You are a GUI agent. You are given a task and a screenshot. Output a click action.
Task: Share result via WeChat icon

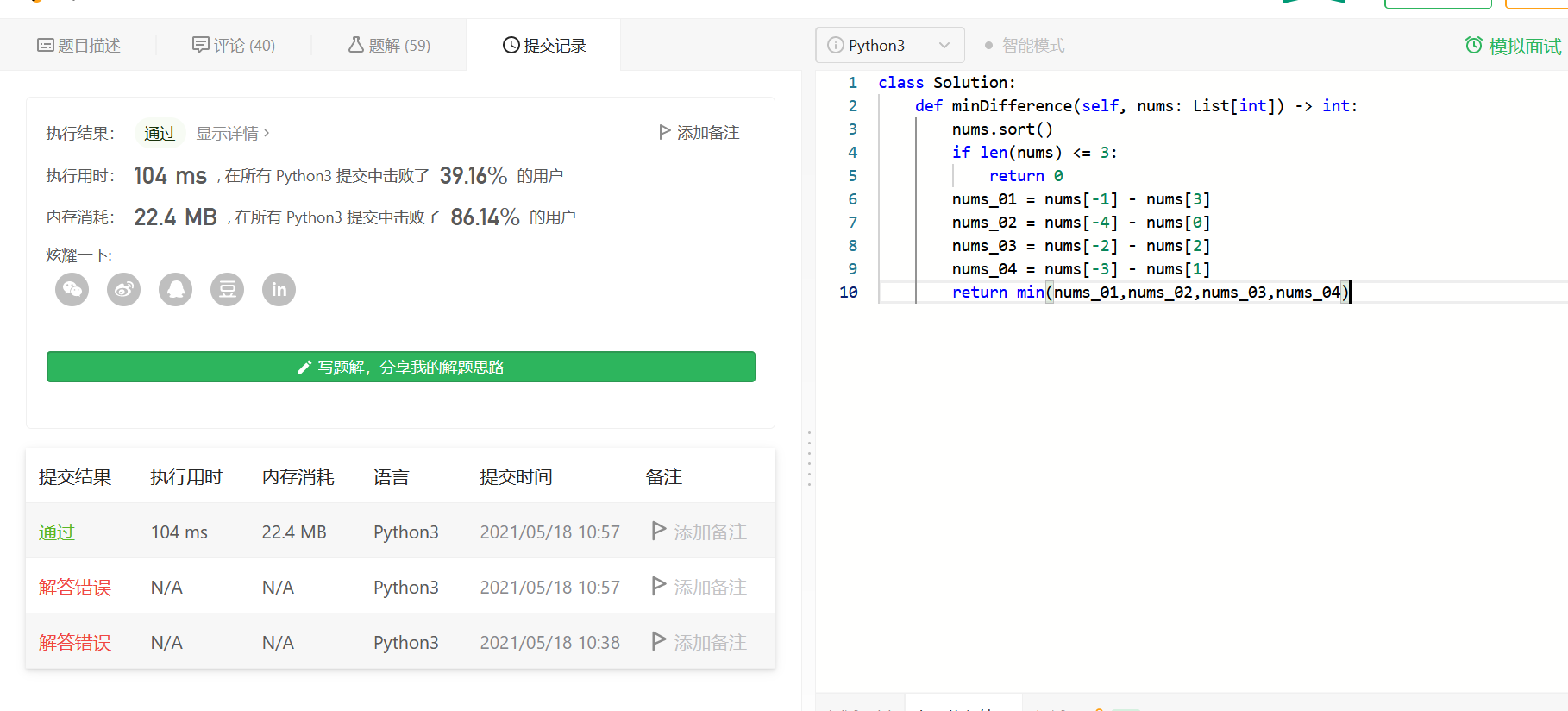click(x=72, y=290)
